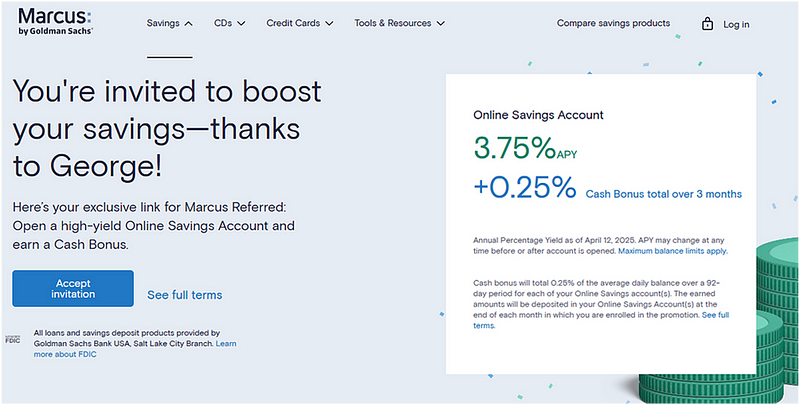Expand the CDs menu chevron

tap(241, 23)
